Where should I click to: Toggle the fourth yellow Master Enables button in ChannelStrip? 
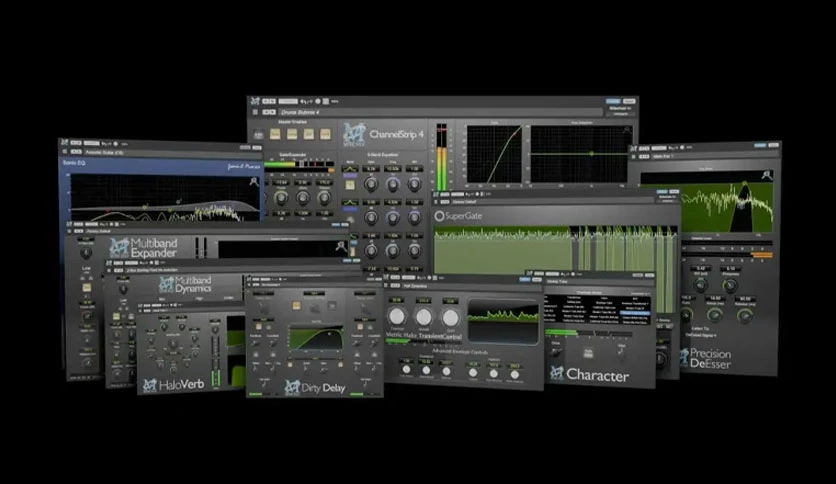pyautogui.click(x=325, y=134)
